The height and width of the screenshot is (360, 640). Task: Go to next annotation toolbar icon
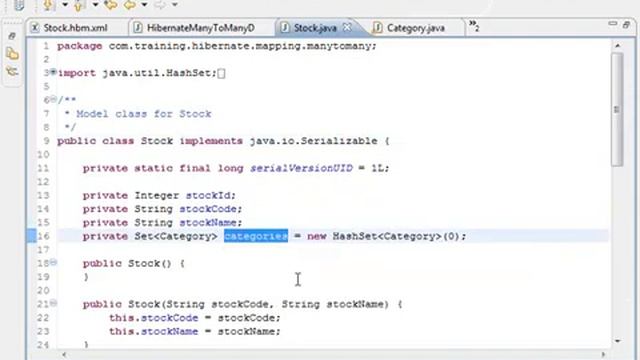[49, 4]
